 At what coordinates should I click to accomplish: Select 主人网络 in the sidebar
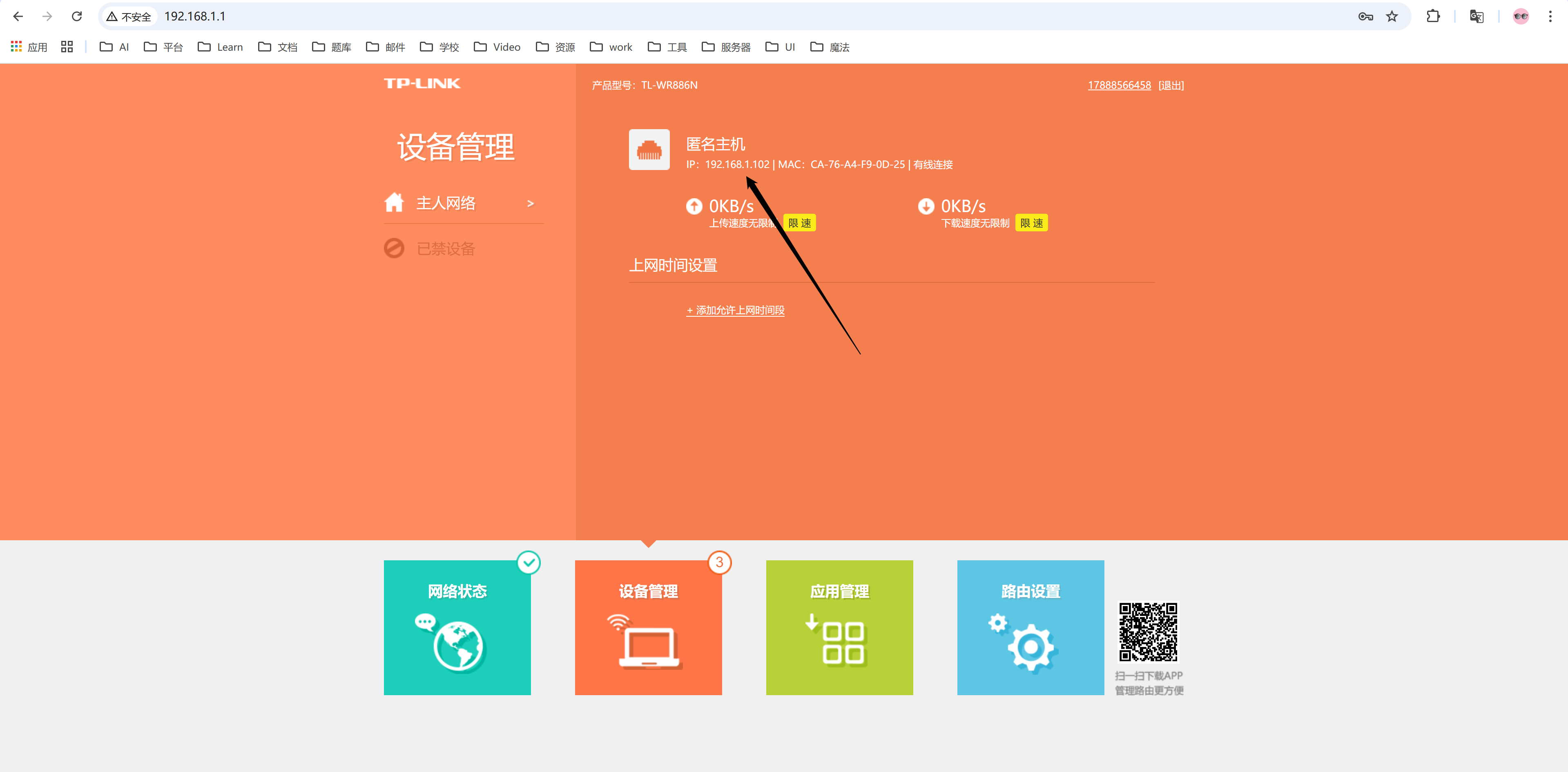coord(445,203)
